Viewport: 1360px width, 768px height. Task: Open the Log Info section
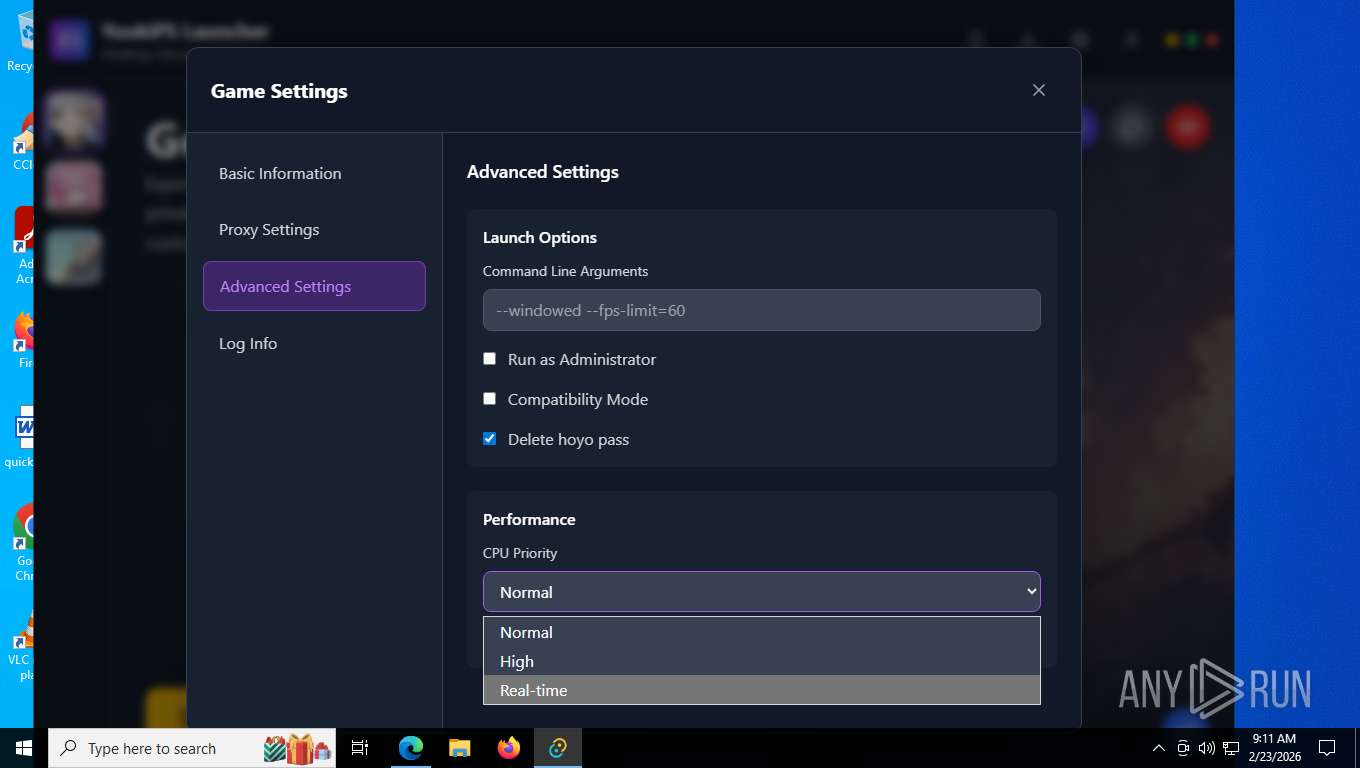pyautogui.click(x=314, y=343)
